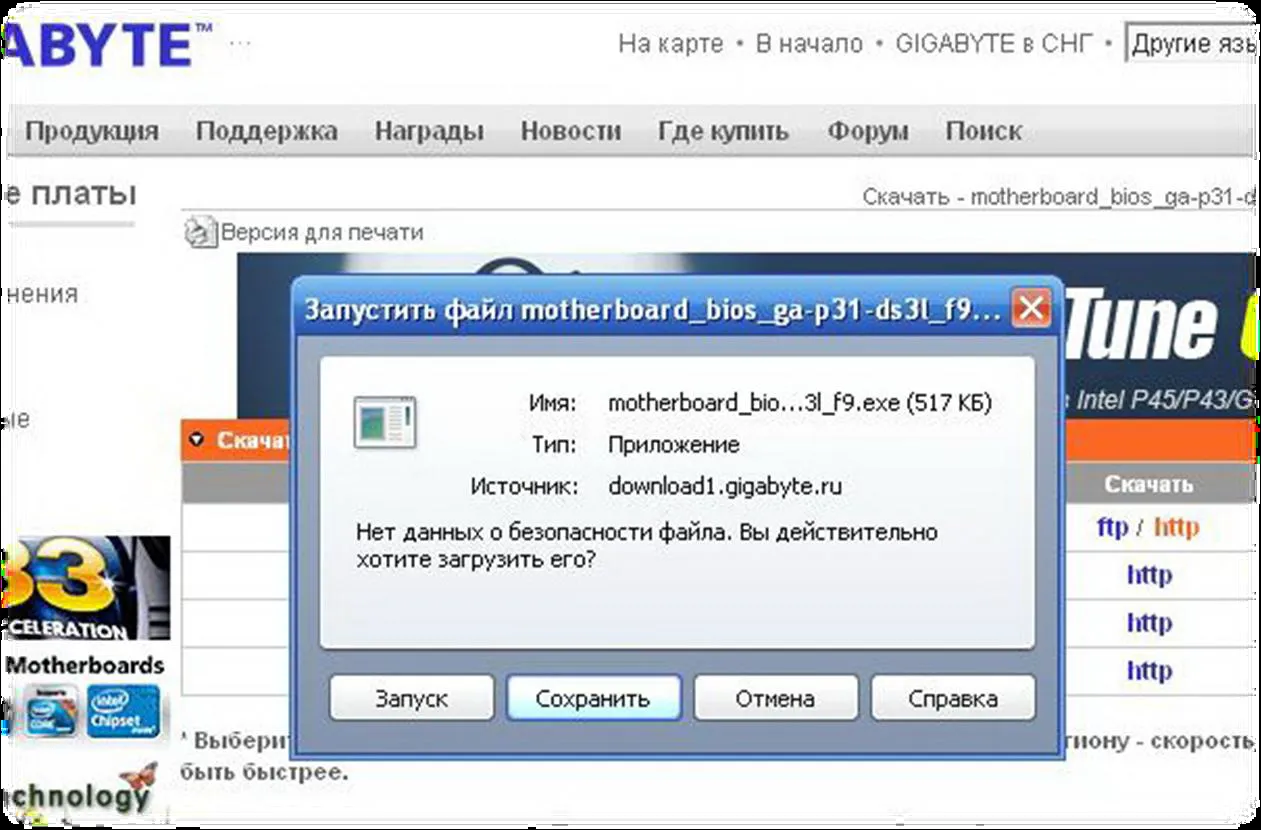
Task: Click the На карте link
Action: [670, 44]
